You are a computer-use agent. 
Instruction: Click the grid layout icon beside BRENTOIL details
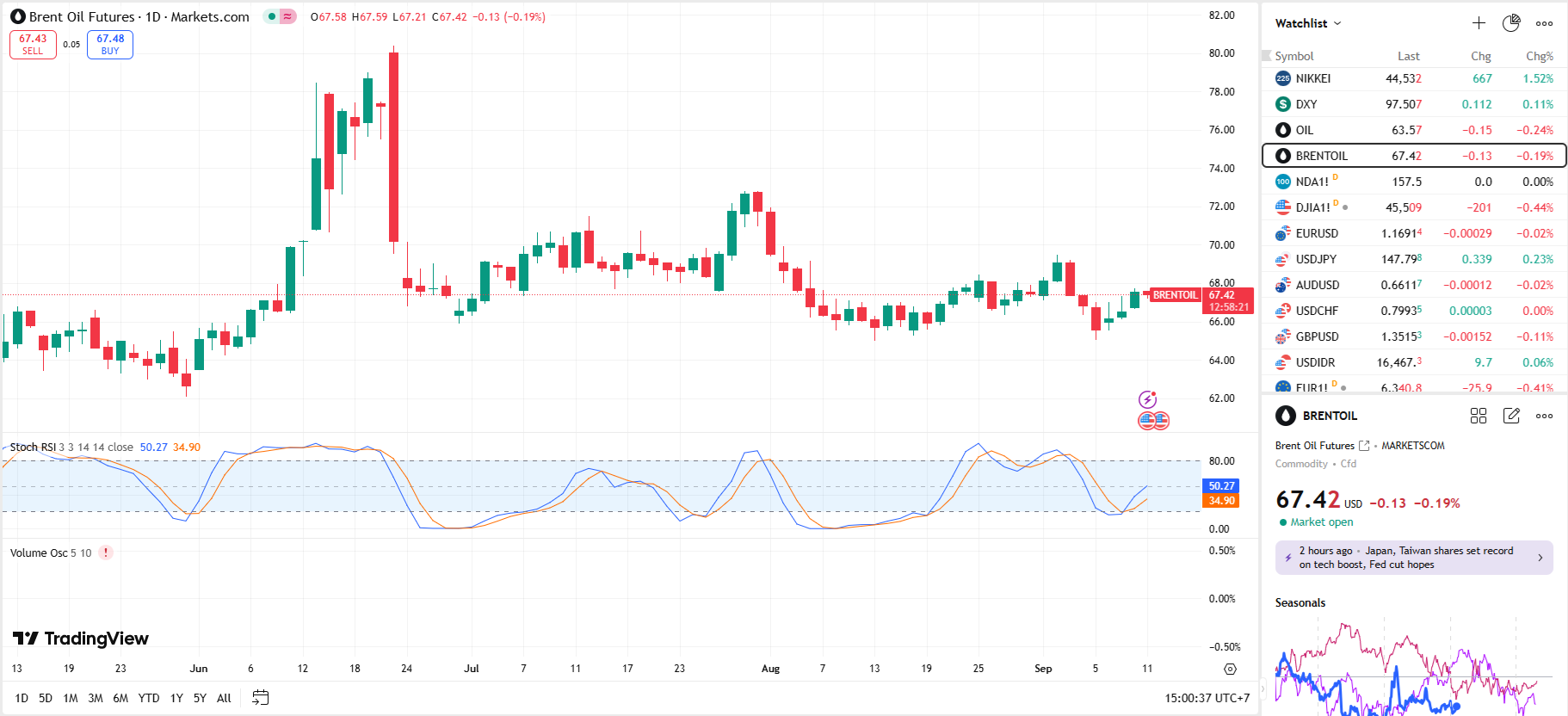tap(1478, 416)
